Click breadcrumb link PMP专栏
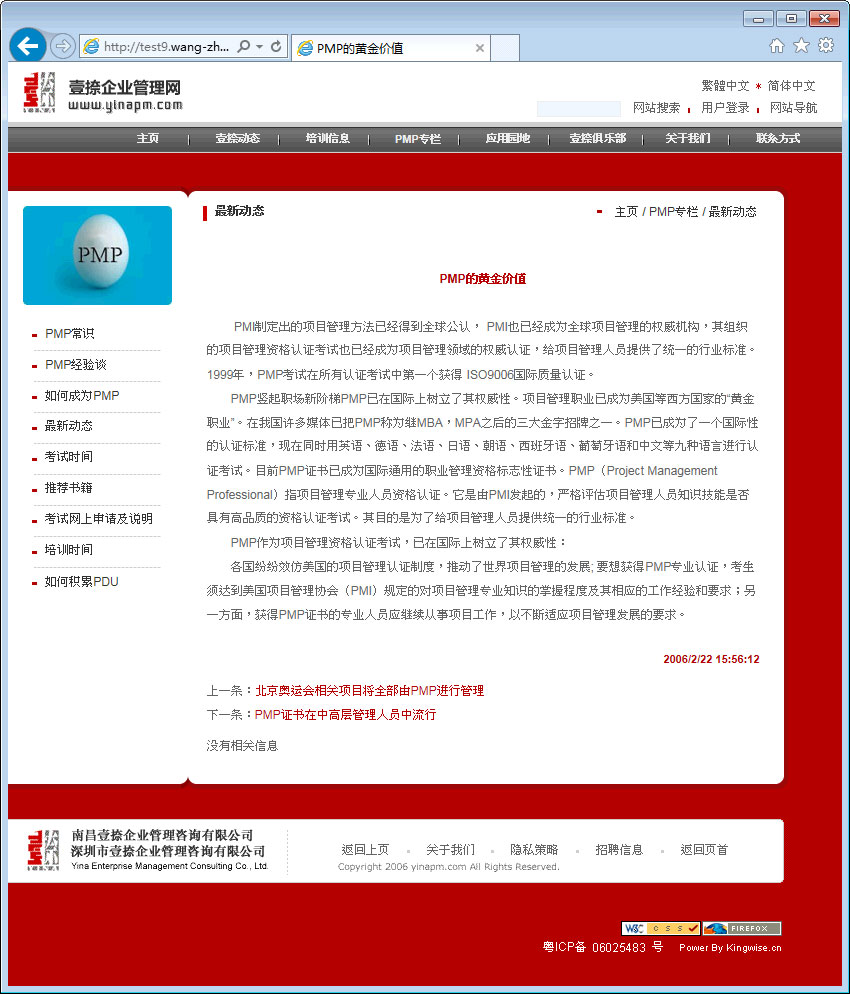 pos(673,212)
